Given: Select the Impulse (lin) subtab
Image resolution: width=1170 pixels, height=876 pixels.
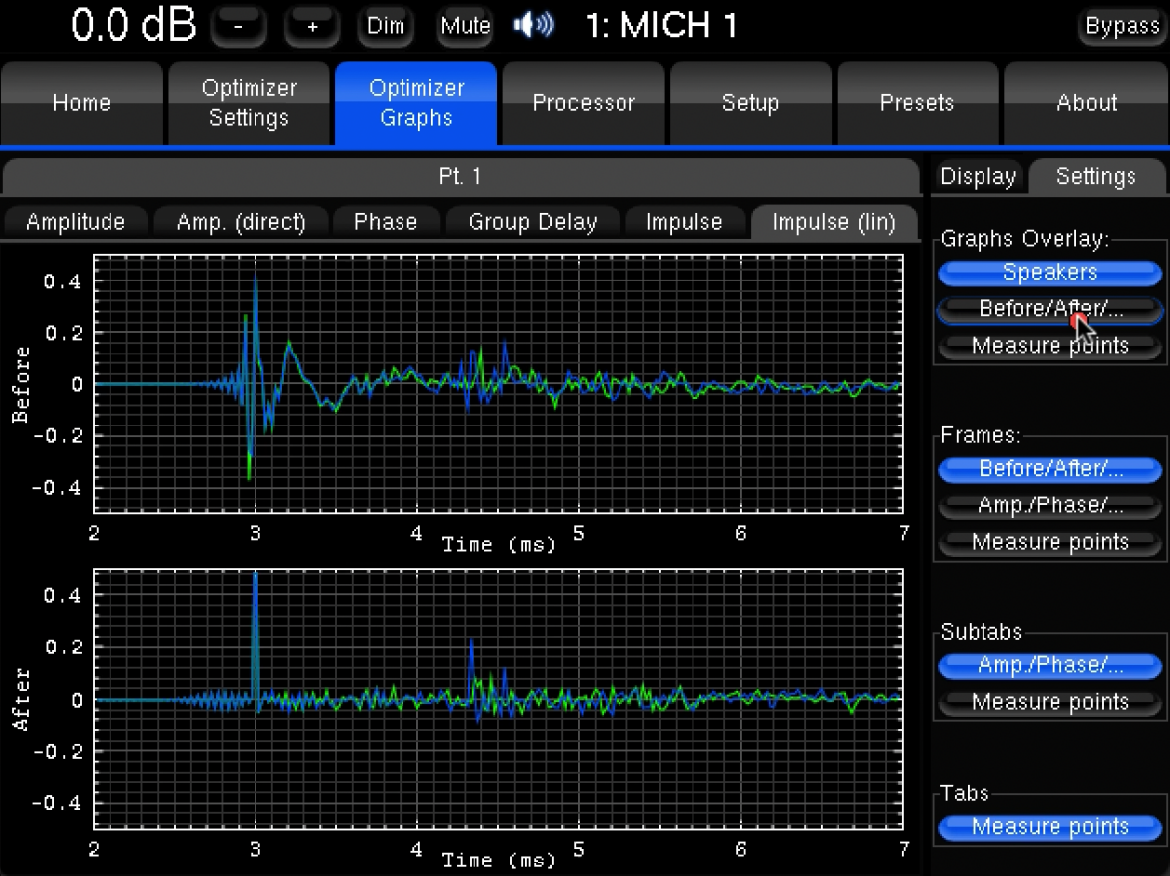Looking at the screenshot, I should click(x=834, y=222).
